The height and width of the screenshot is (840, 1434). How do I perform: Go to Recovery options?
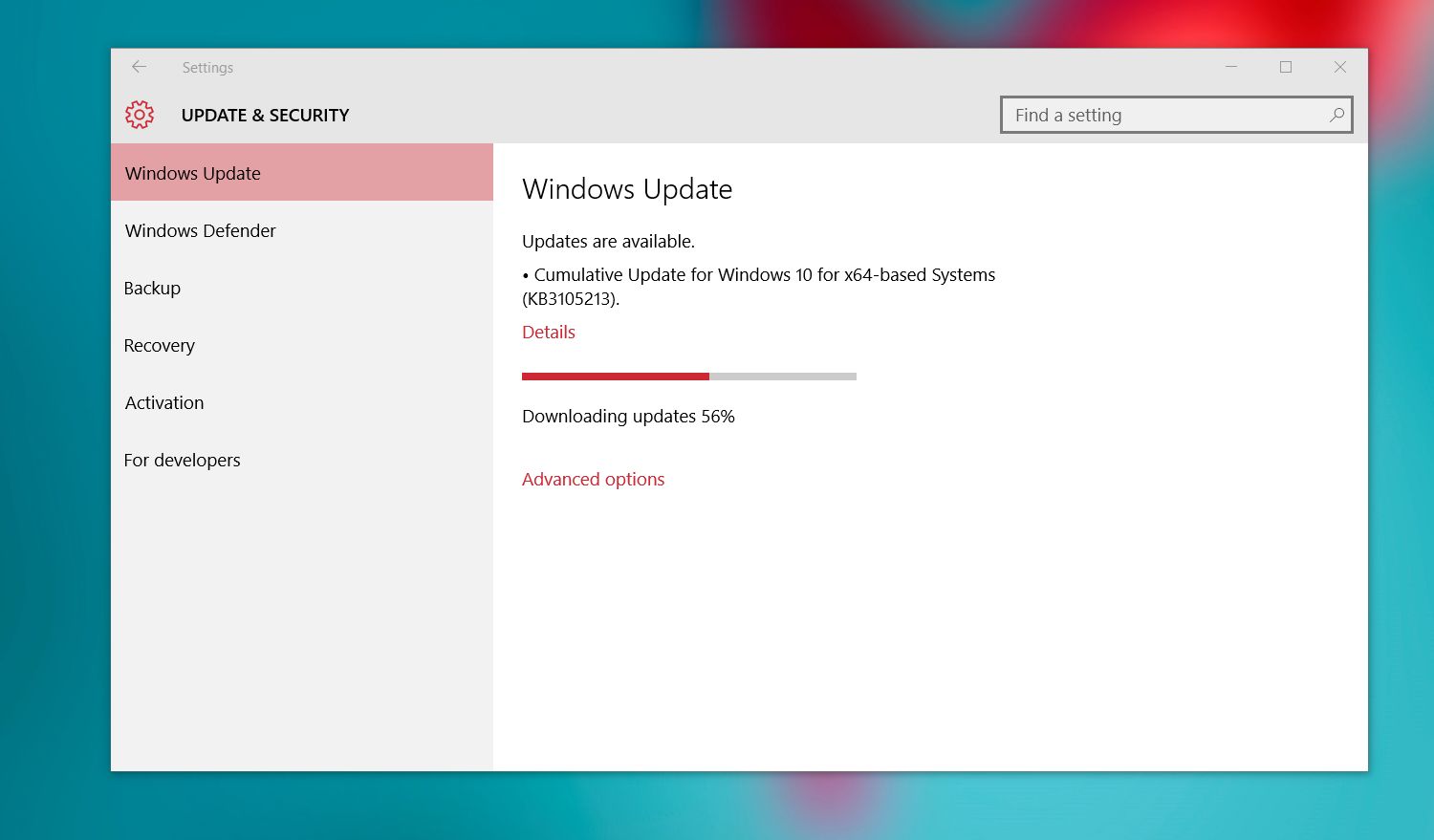302,345
